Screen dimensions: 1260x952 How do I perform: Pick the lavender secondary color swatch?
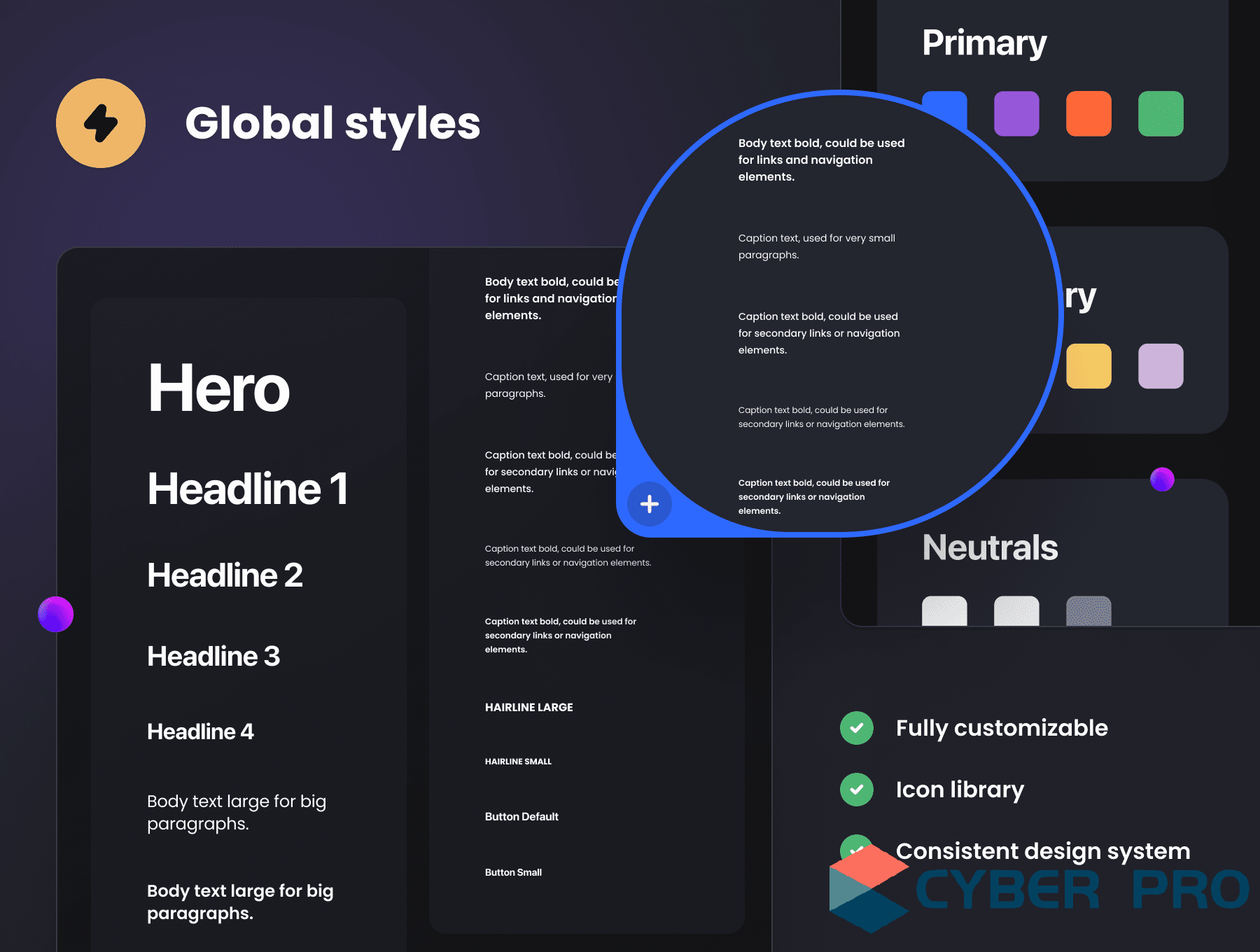point(1161,366)
